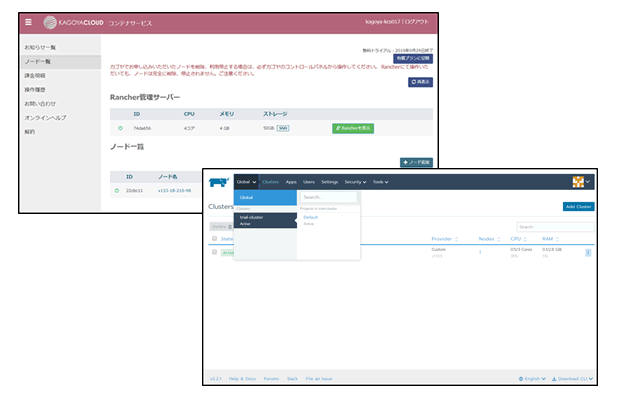Open the Security dropdown menu
This screenshot has height=400, width=620.
point(356,182)
